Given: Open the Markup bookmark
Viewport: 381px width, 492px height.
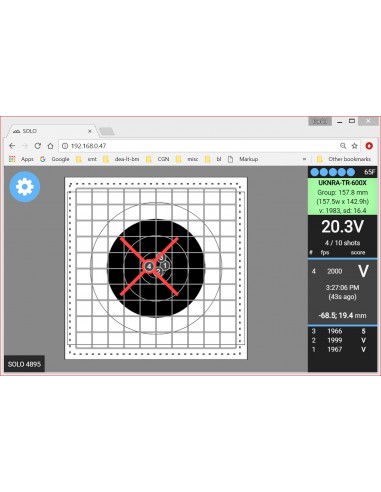Looking at the screenshot, I should [x=243, y=159].
